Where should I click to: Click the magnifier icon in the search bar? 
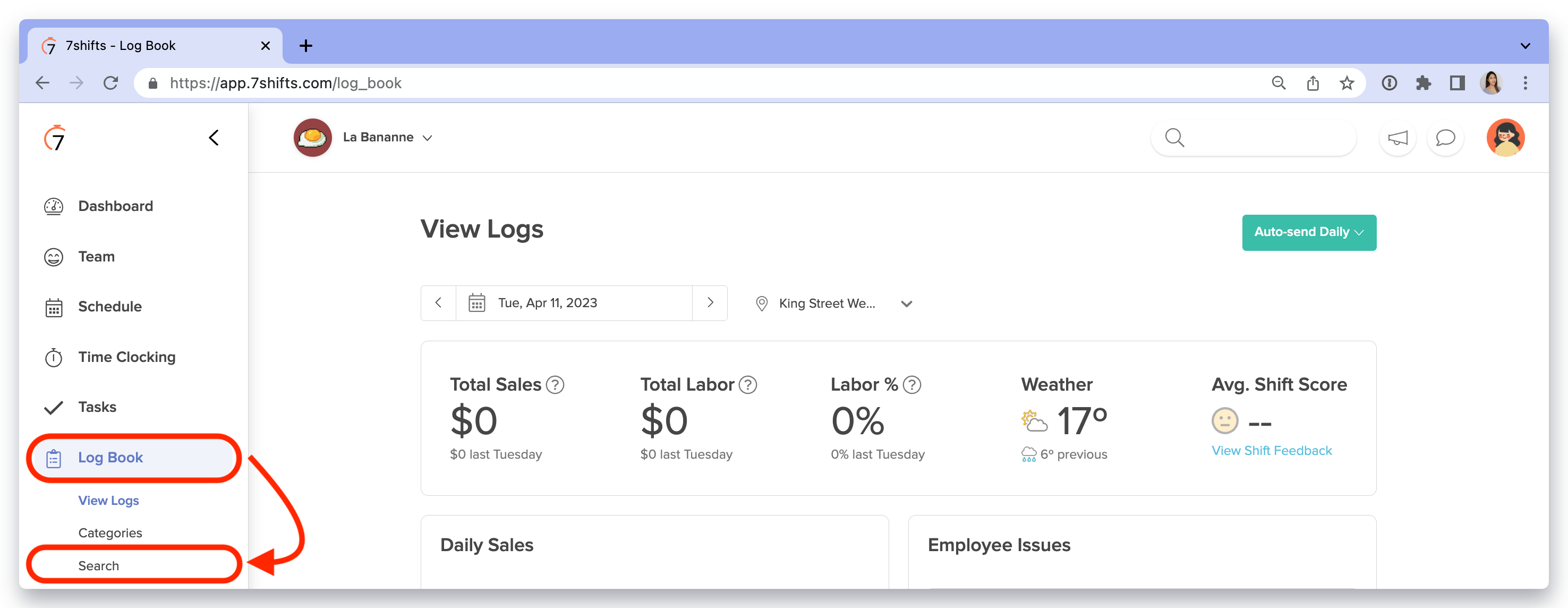pyautogui.click(x=1174, y=138)
